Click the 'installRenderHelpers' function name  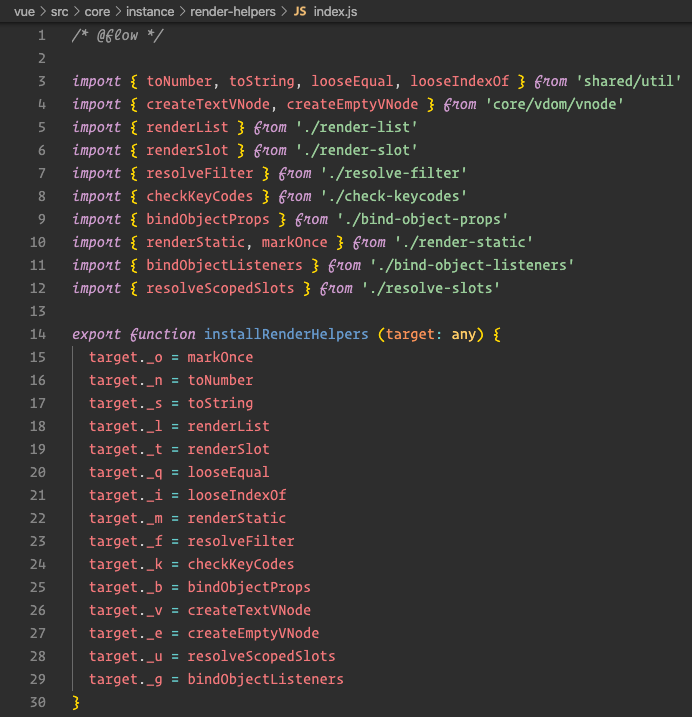tap(286, 334)
